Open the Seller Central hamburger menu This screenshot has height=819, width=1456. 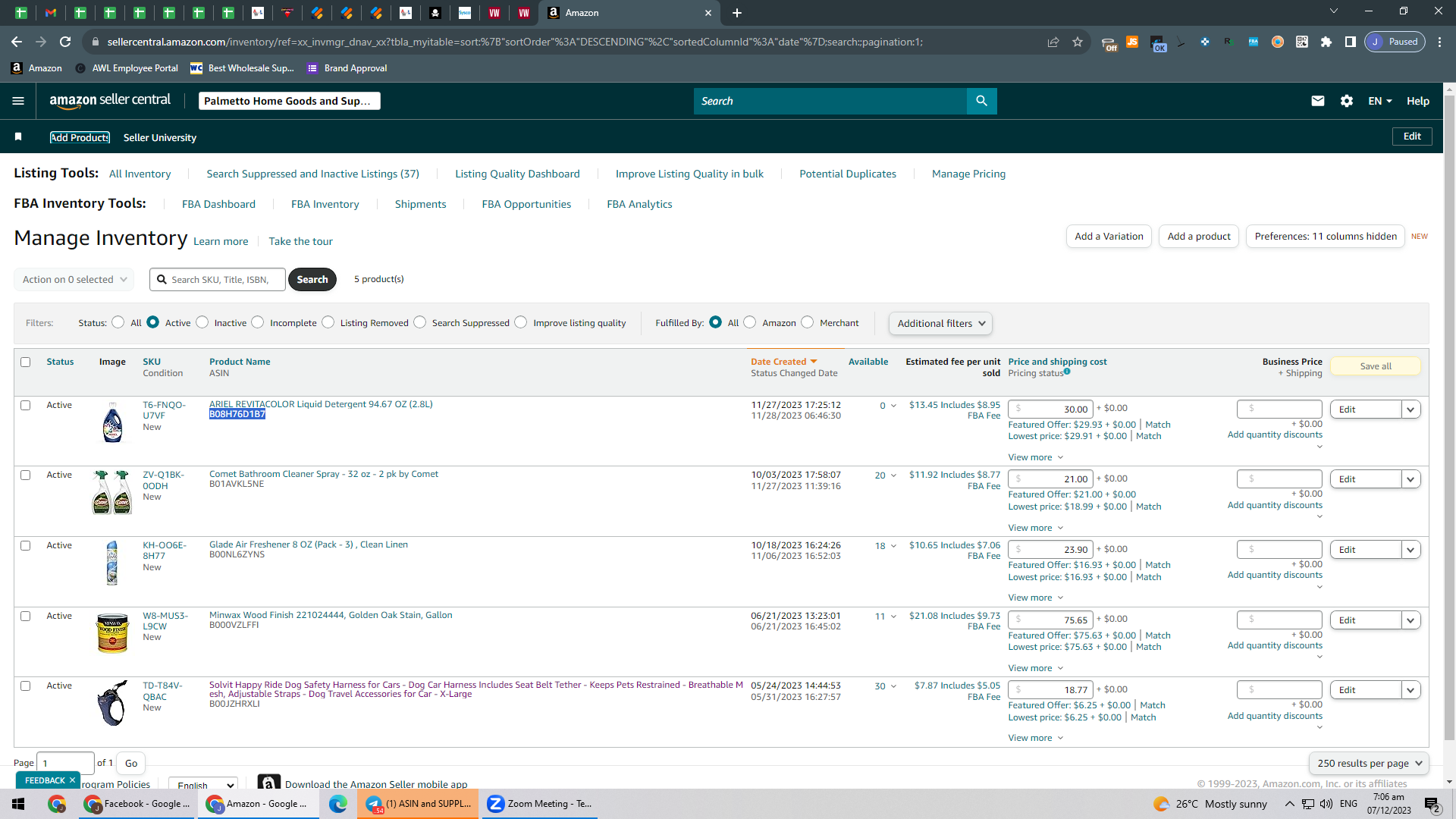tap(18, 101)
